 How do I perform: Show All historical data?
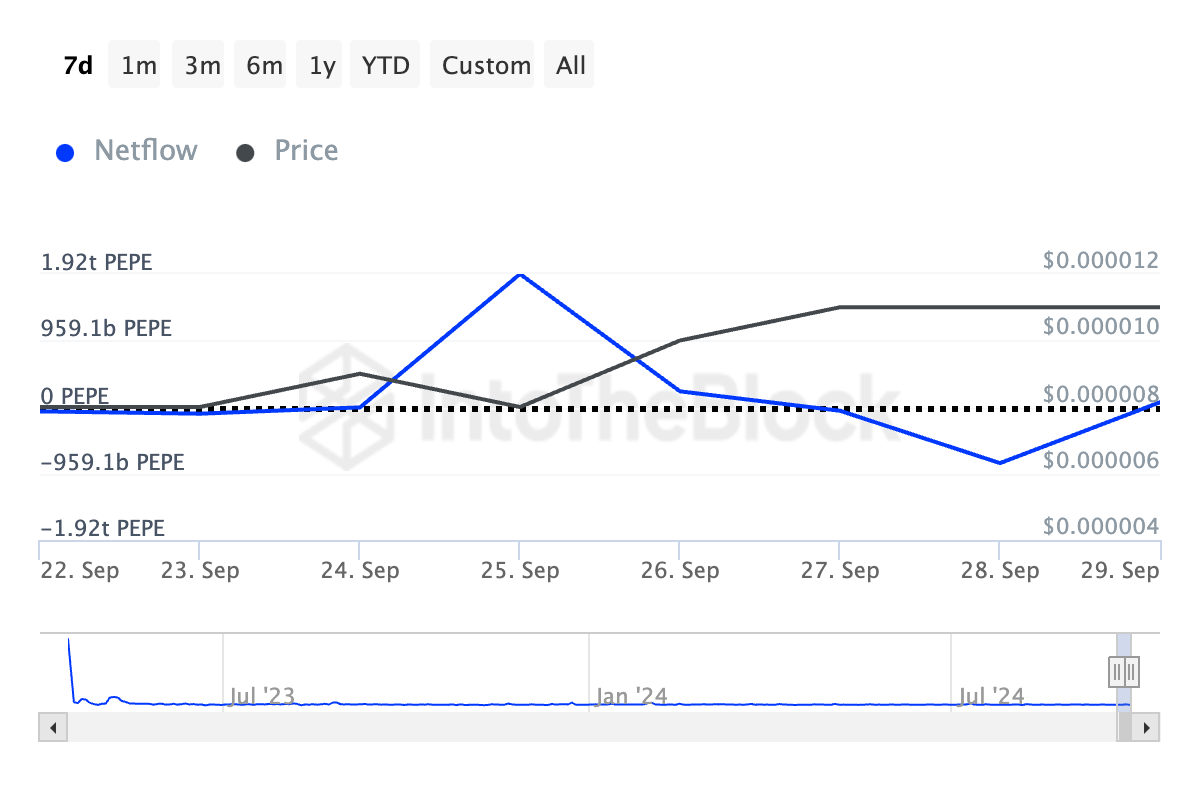coord(571,66)
